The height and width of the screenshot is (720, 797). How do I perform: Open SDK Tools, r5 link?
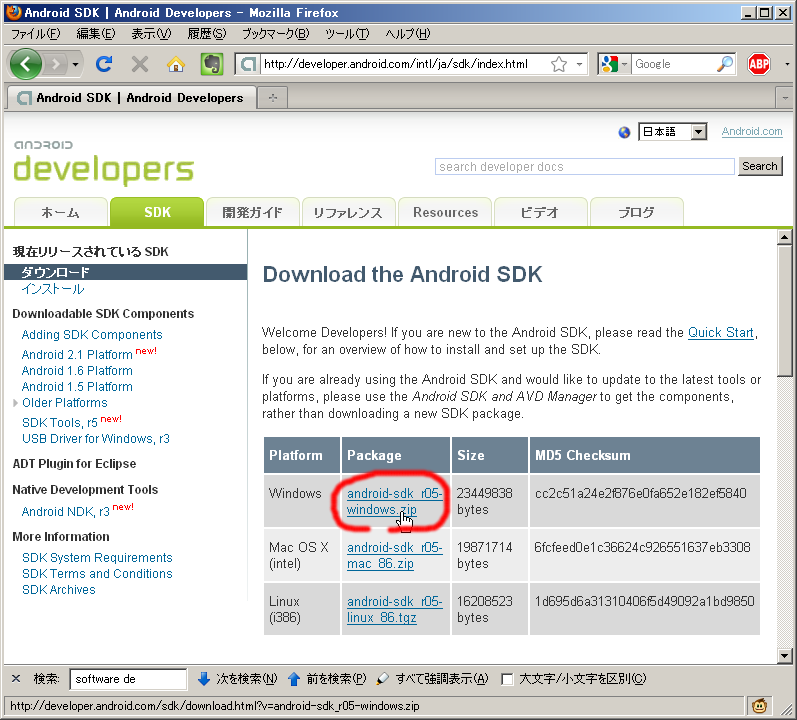tap(59, 423)
